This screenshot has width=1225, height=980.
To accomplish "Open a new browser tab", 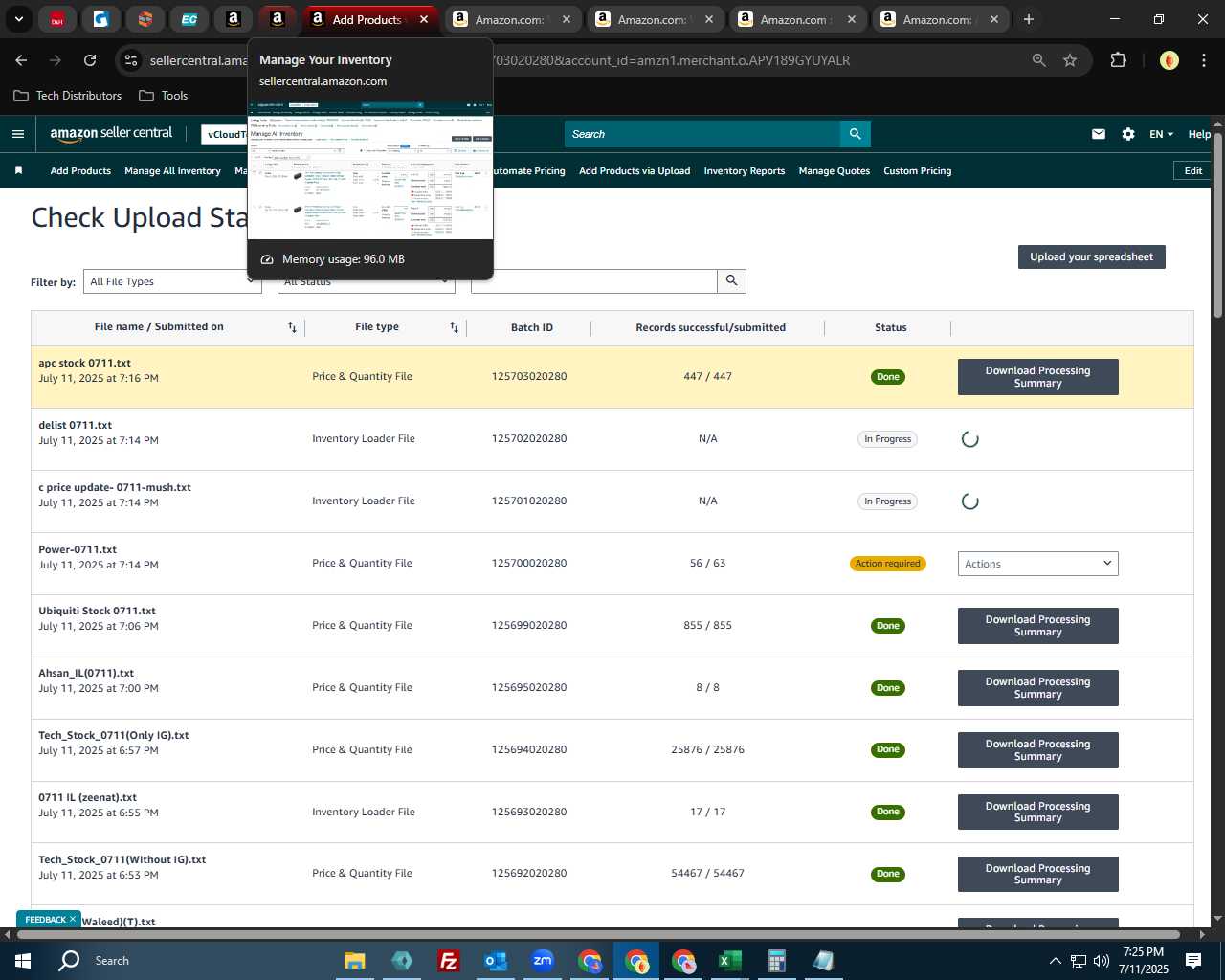I will pos(1028,19).
